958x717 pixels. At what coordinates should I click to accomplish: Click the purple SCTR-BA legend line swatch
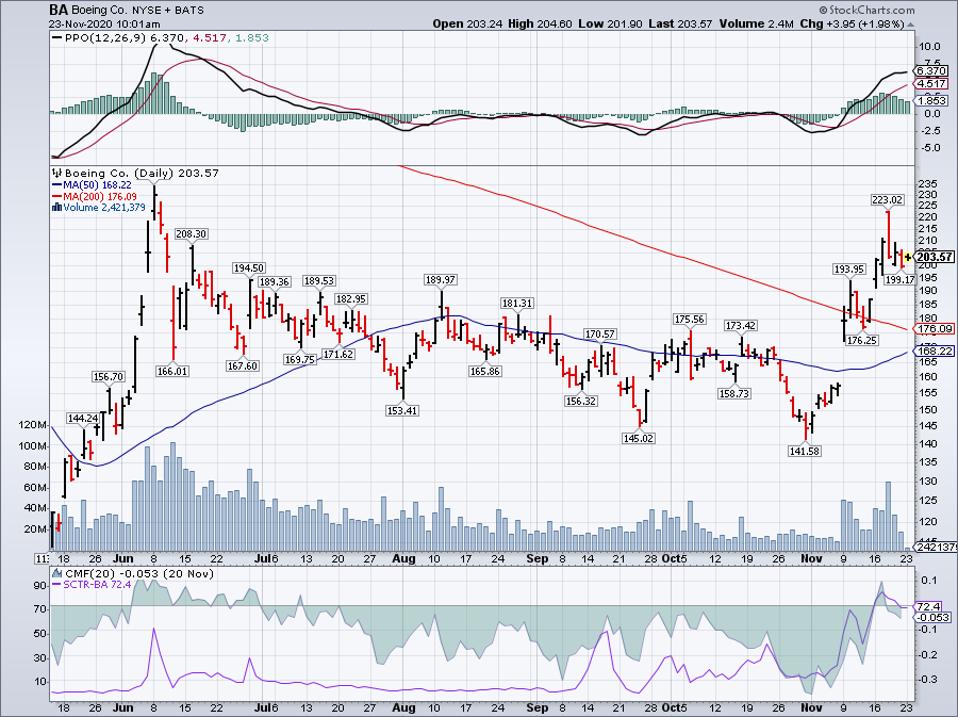tap(57, 584)
